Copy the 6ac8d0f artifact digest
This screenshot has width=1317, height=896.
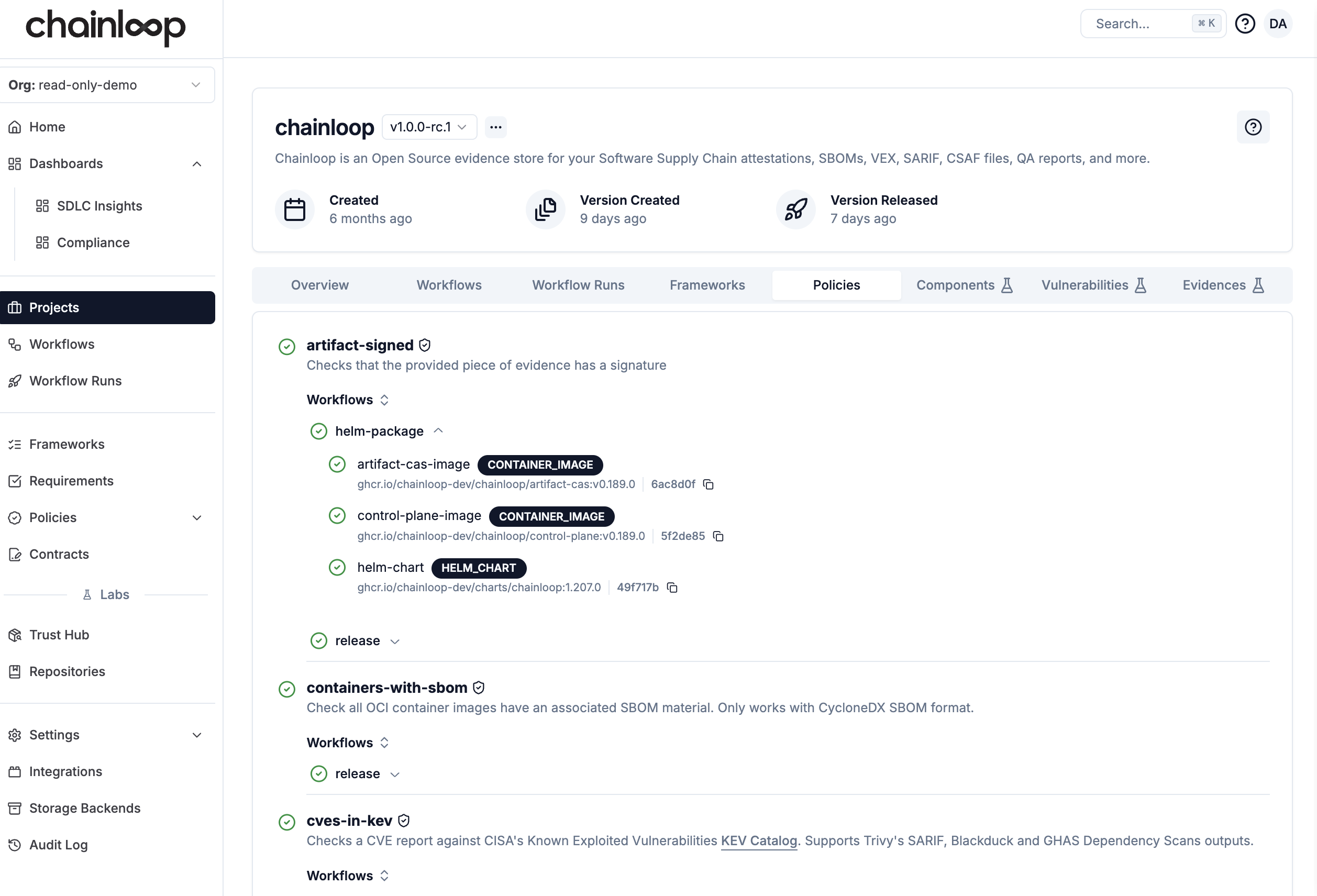click(707, 484)
